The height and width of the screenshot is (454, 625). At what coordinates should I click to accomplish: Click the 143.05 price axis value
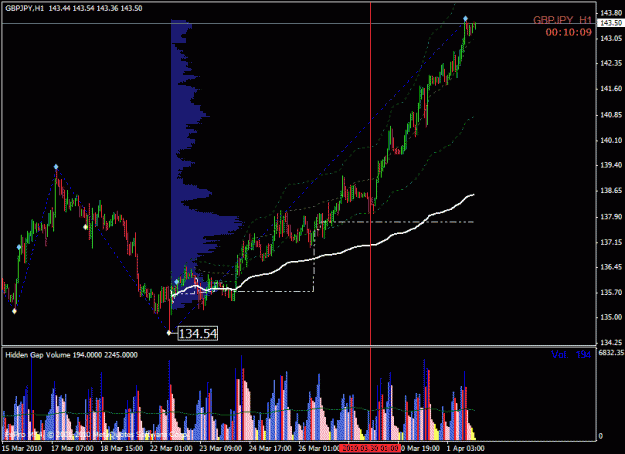(x=611, y=38)
